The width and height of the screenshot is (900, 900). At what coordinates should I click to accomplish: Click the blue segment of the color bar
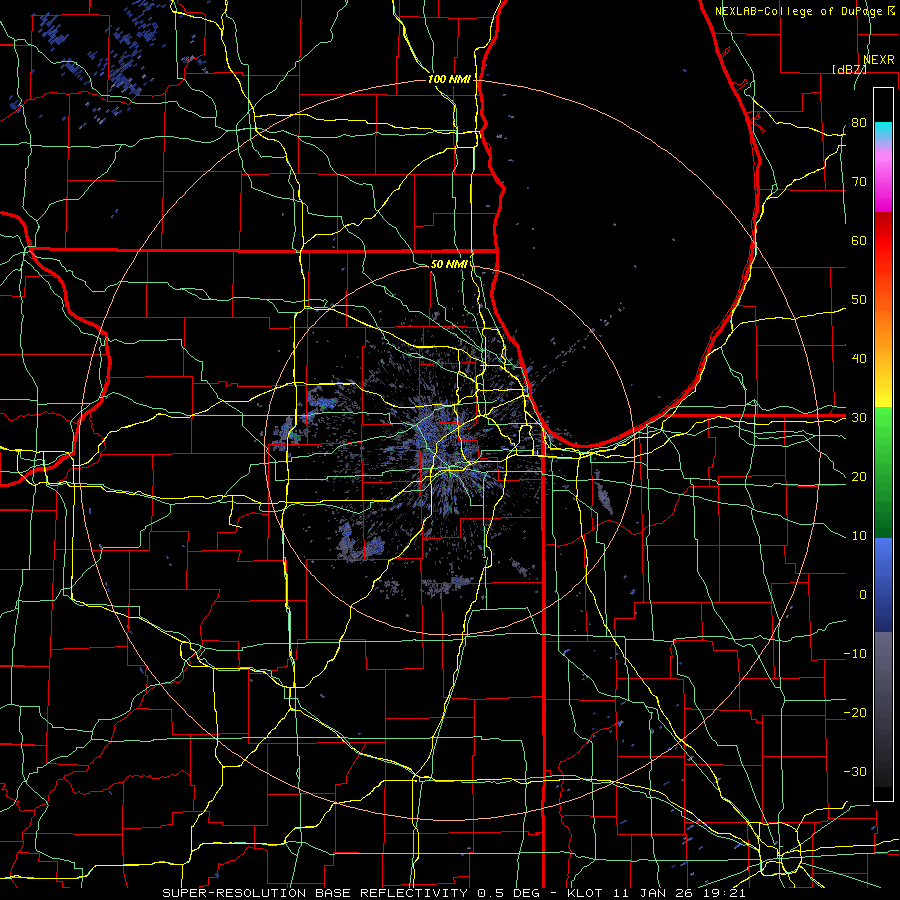click(883, 584)
